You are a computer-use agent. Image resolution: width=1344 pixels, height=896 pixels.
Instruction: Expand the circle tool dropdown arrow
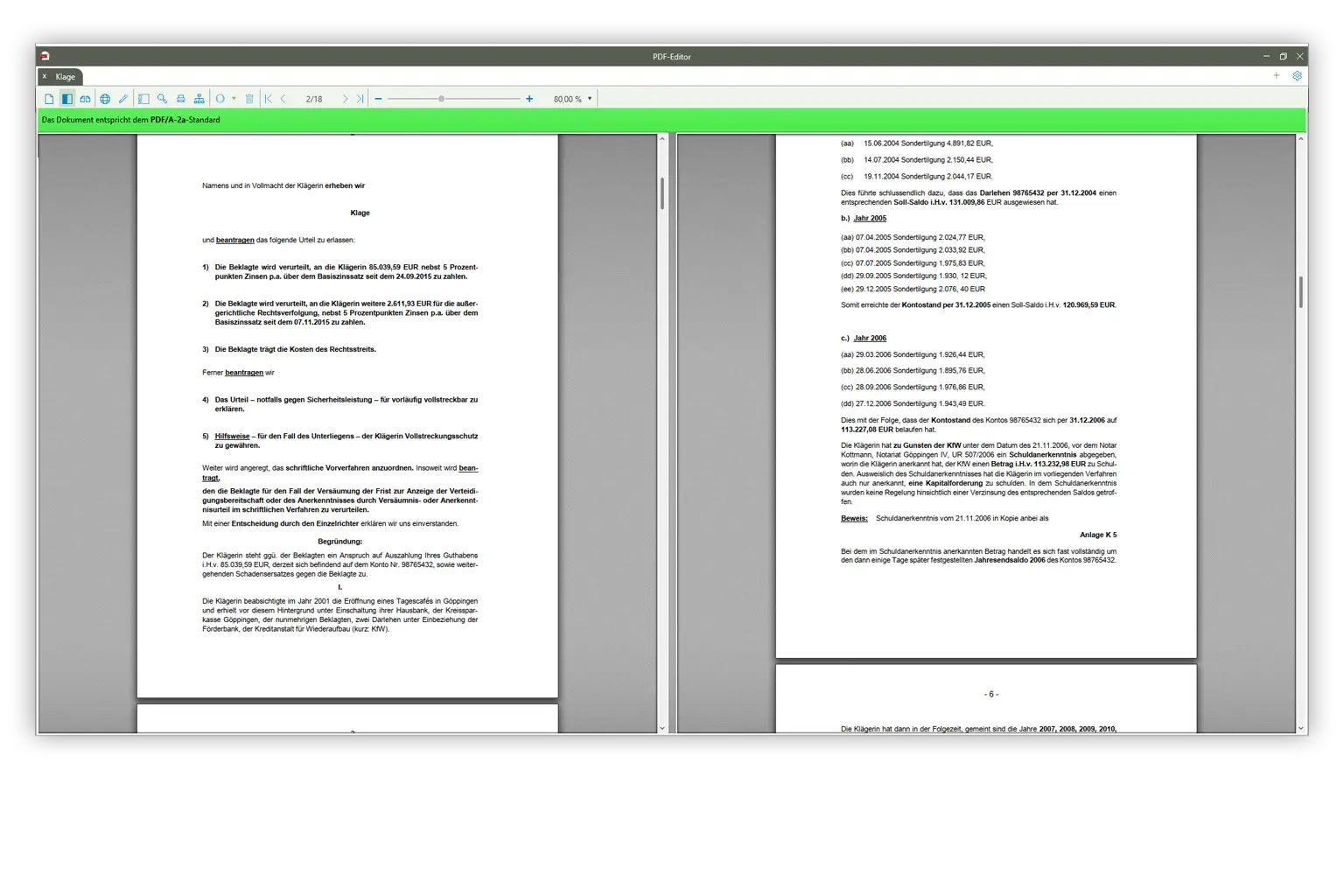pos(234,99)
